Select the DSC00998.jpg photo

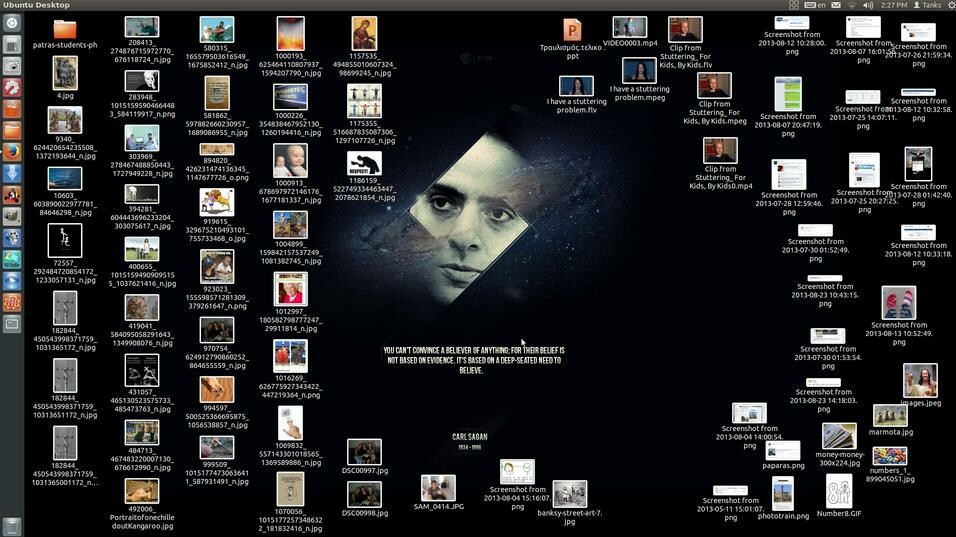(365, 499)
